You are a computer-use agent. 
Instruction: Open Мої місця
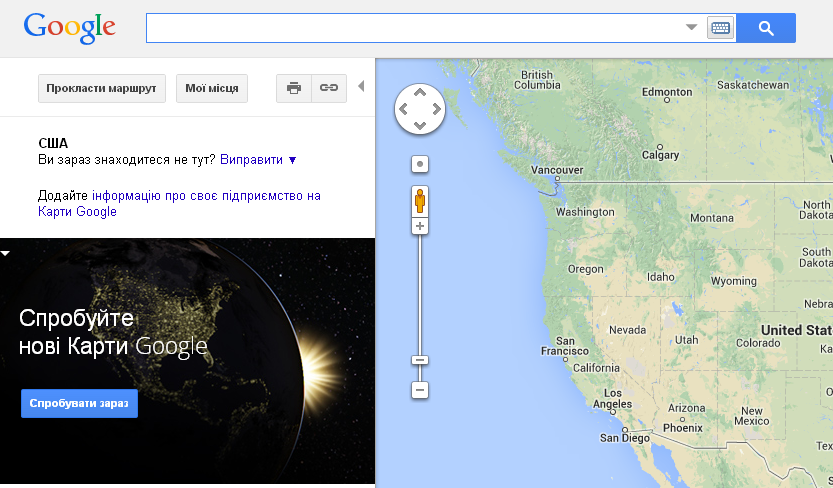pos(211,88)
